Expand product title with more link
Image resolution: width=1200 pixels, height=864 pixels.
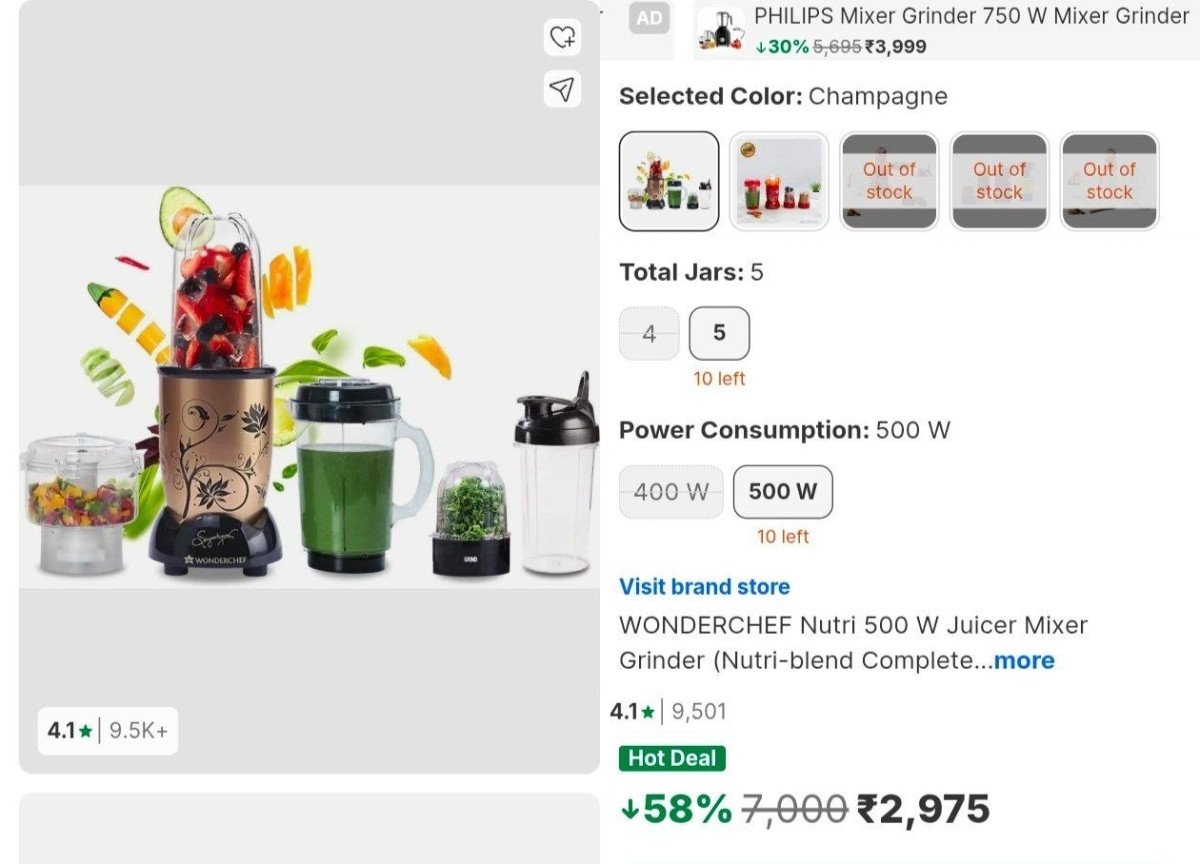click(x=1024, y=661)
